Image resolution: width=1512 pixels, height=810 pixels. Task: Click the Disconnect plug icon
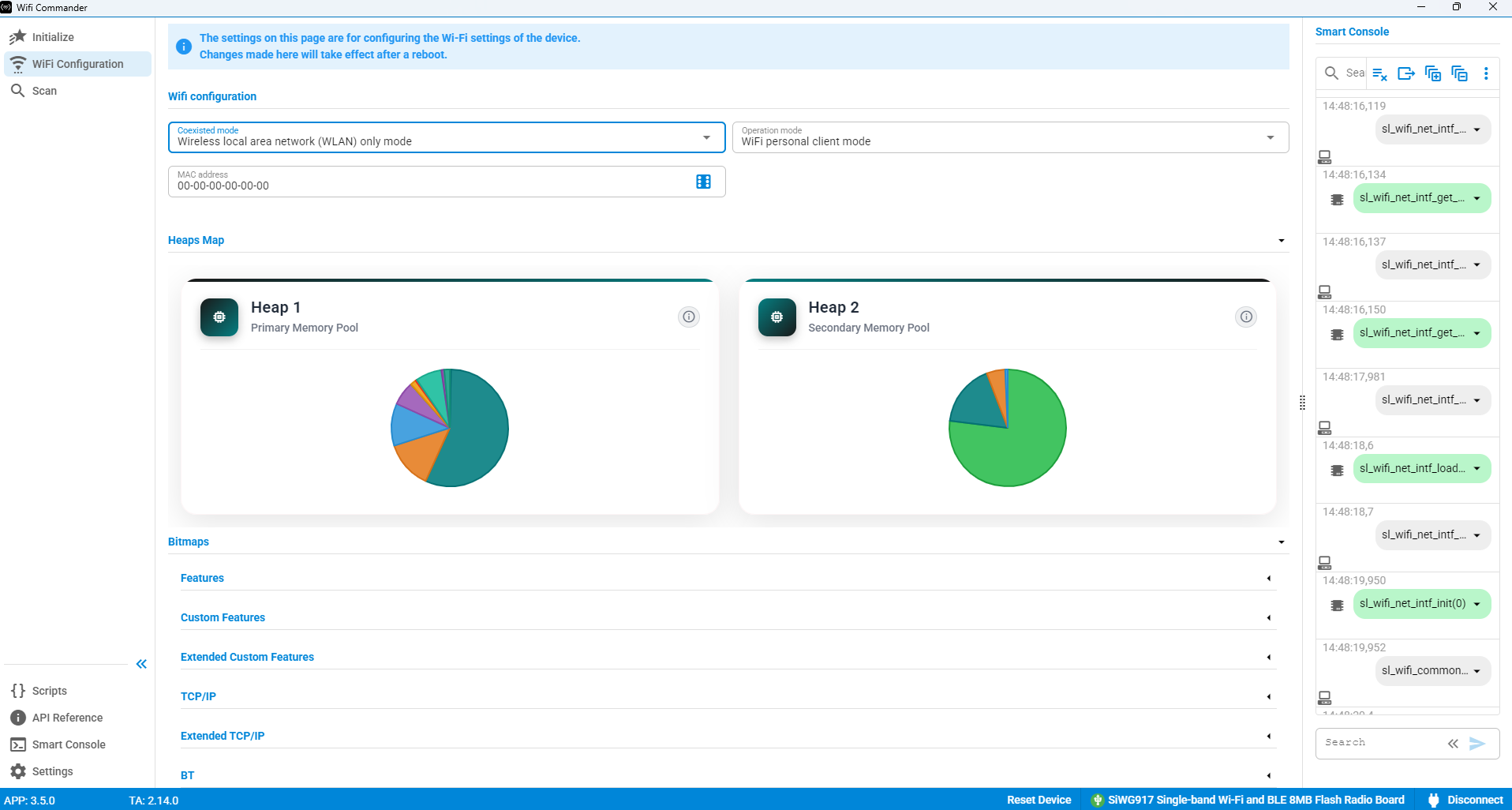1434,800
